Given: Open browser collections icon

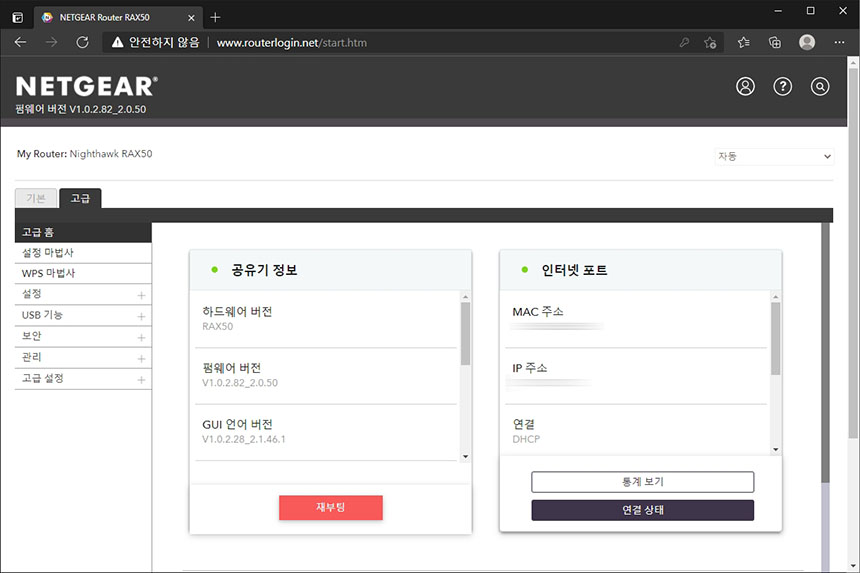Looking at the screenshot, I should point(774,42).
